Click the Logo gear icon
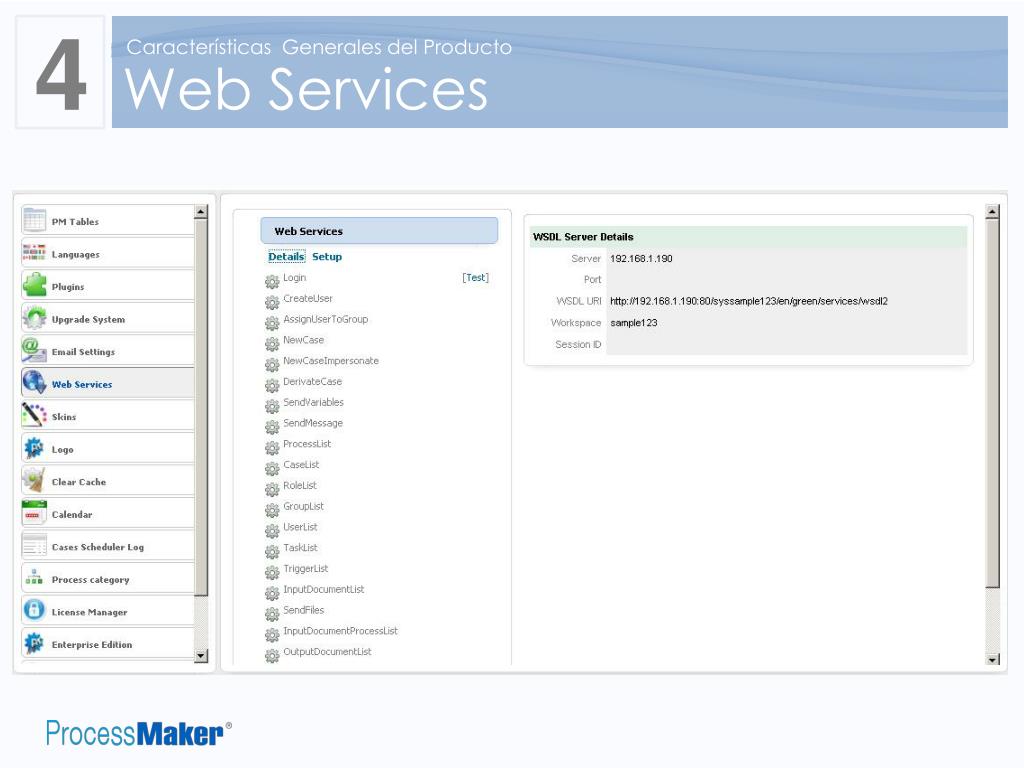This screenshot has width=1024, height=768. tap(34, 448)
